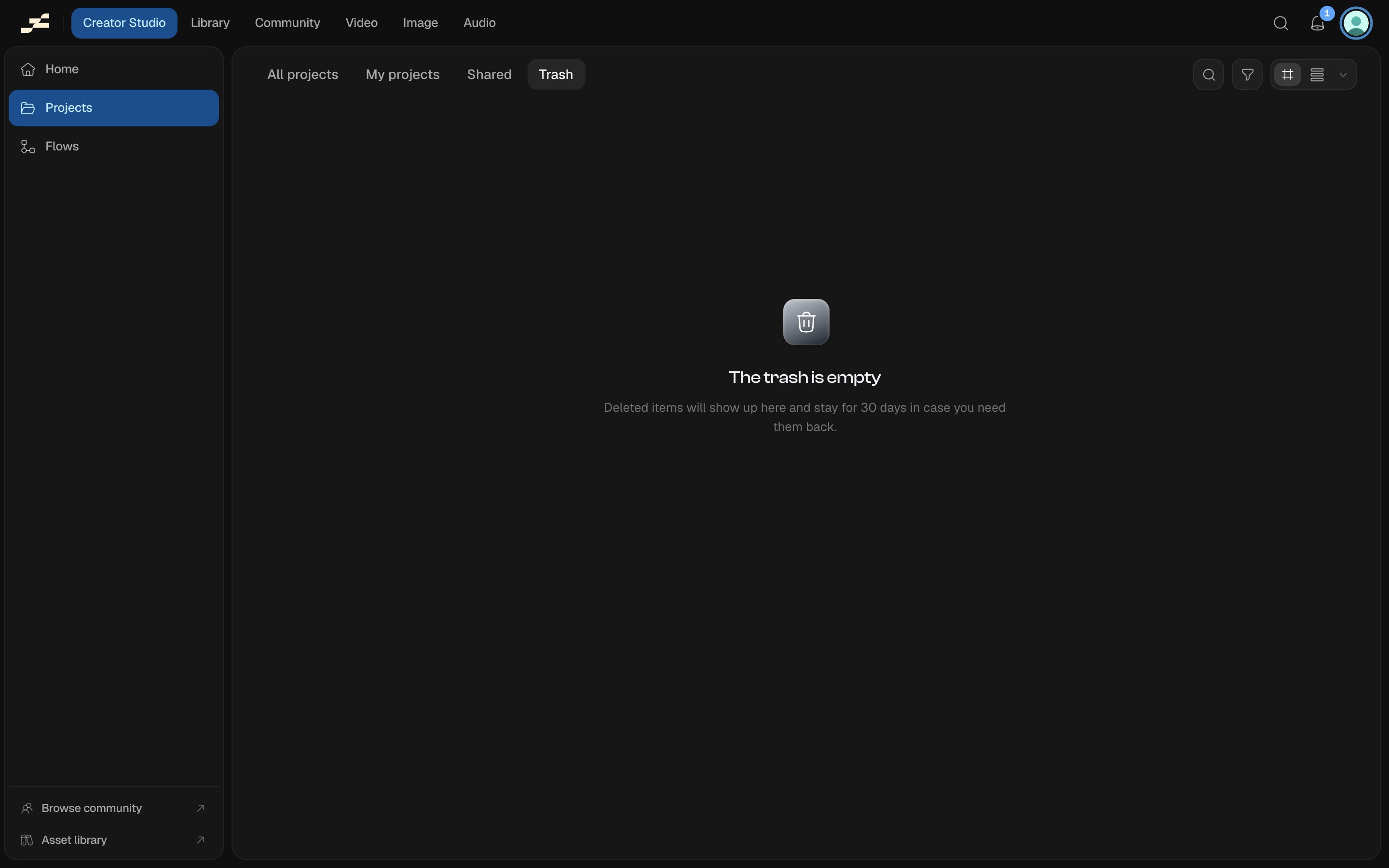Click the 'Deleted items will show up here' text
Screen dimensions: 1389x868
point(804,417)
